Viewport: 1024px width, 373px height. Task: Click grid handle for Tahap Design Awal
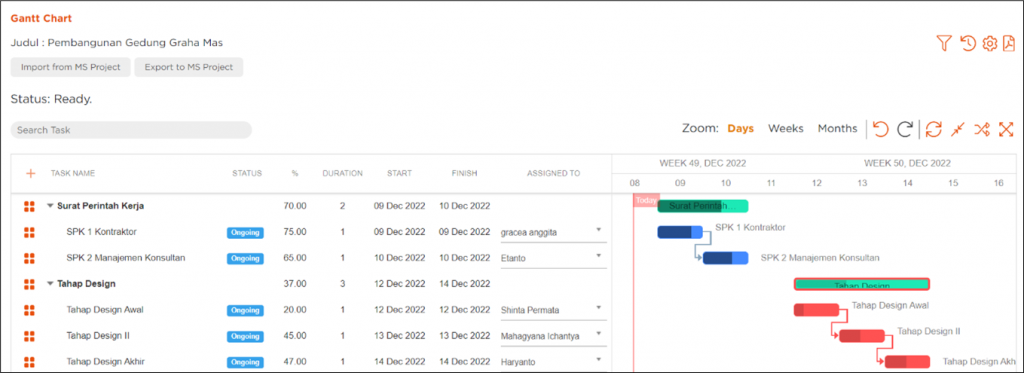tap(29, 310)
